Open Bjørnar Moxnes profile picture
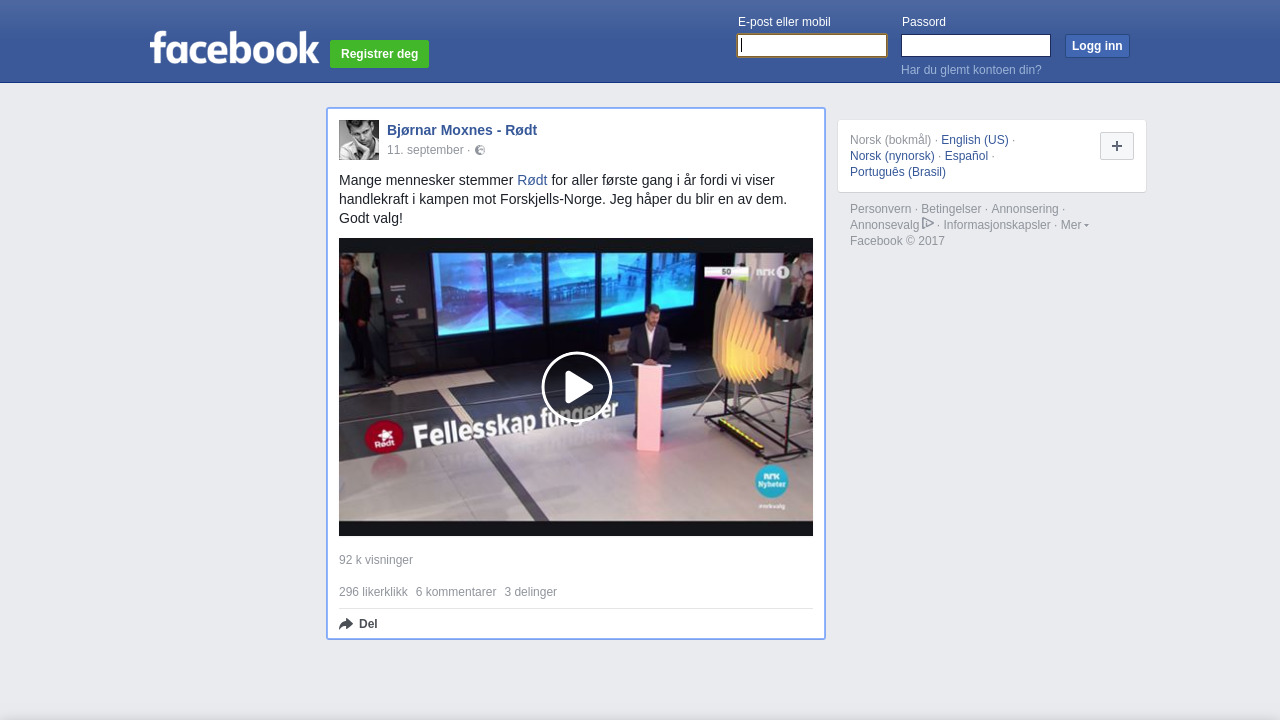The width and height of the screenshot is (1280, 720). (359, 140)
